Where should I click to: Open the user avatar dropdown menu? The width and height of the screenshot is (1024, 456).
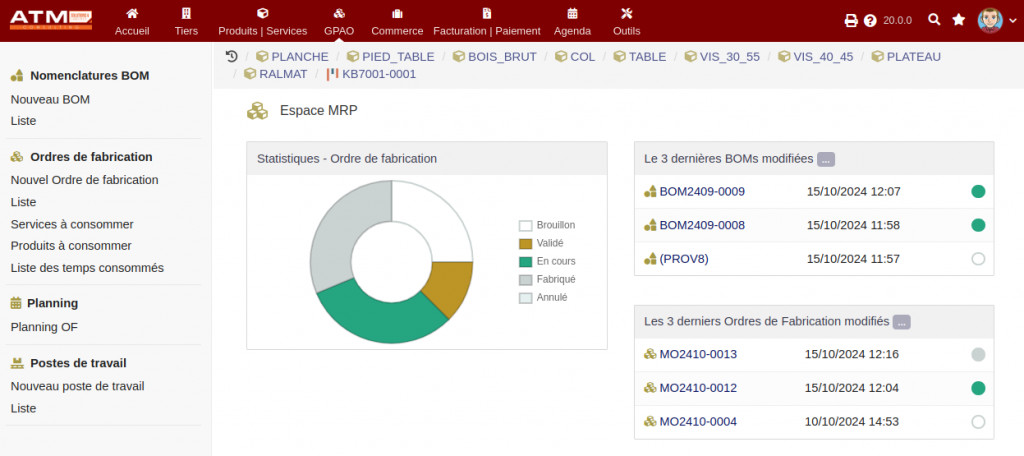point(990,20)
